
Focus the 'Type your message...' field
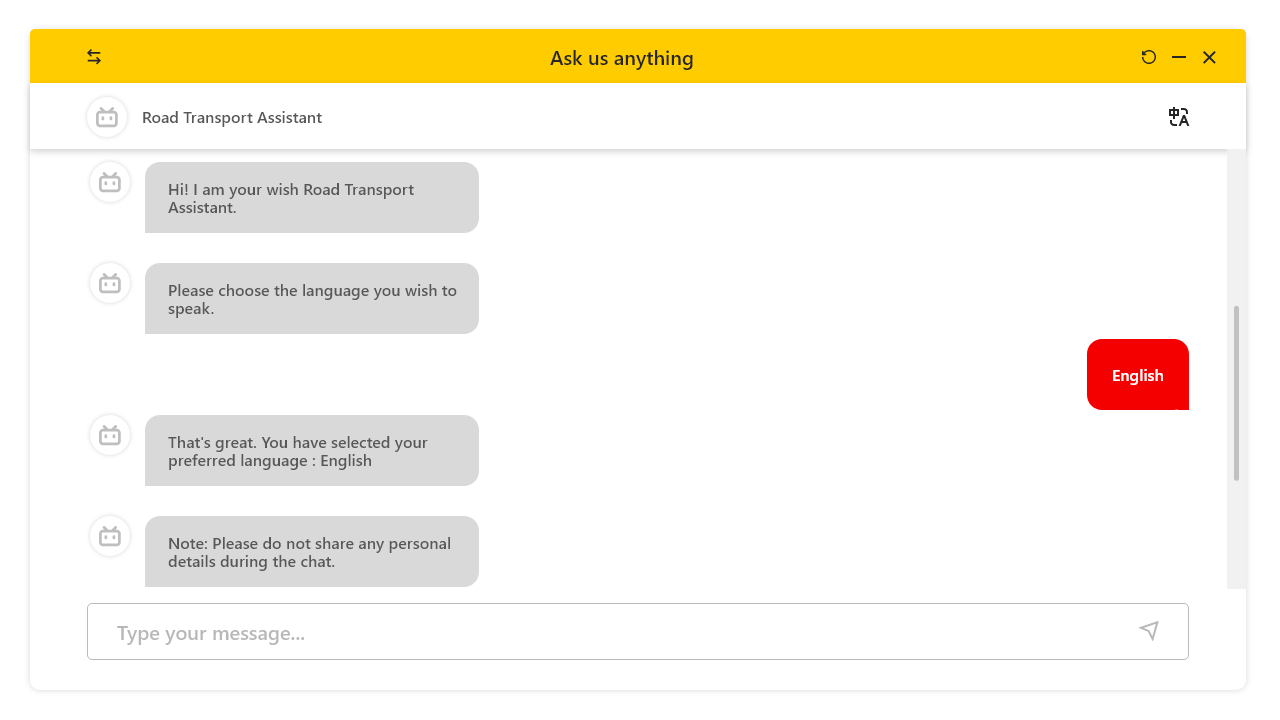(x=600, y=632)
